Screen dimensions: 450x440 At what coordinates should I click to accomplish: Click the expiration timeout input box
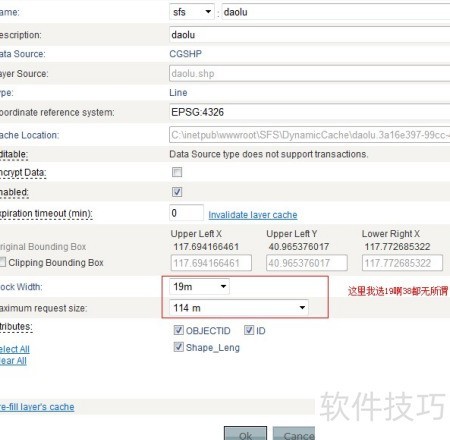coord(186,213)
